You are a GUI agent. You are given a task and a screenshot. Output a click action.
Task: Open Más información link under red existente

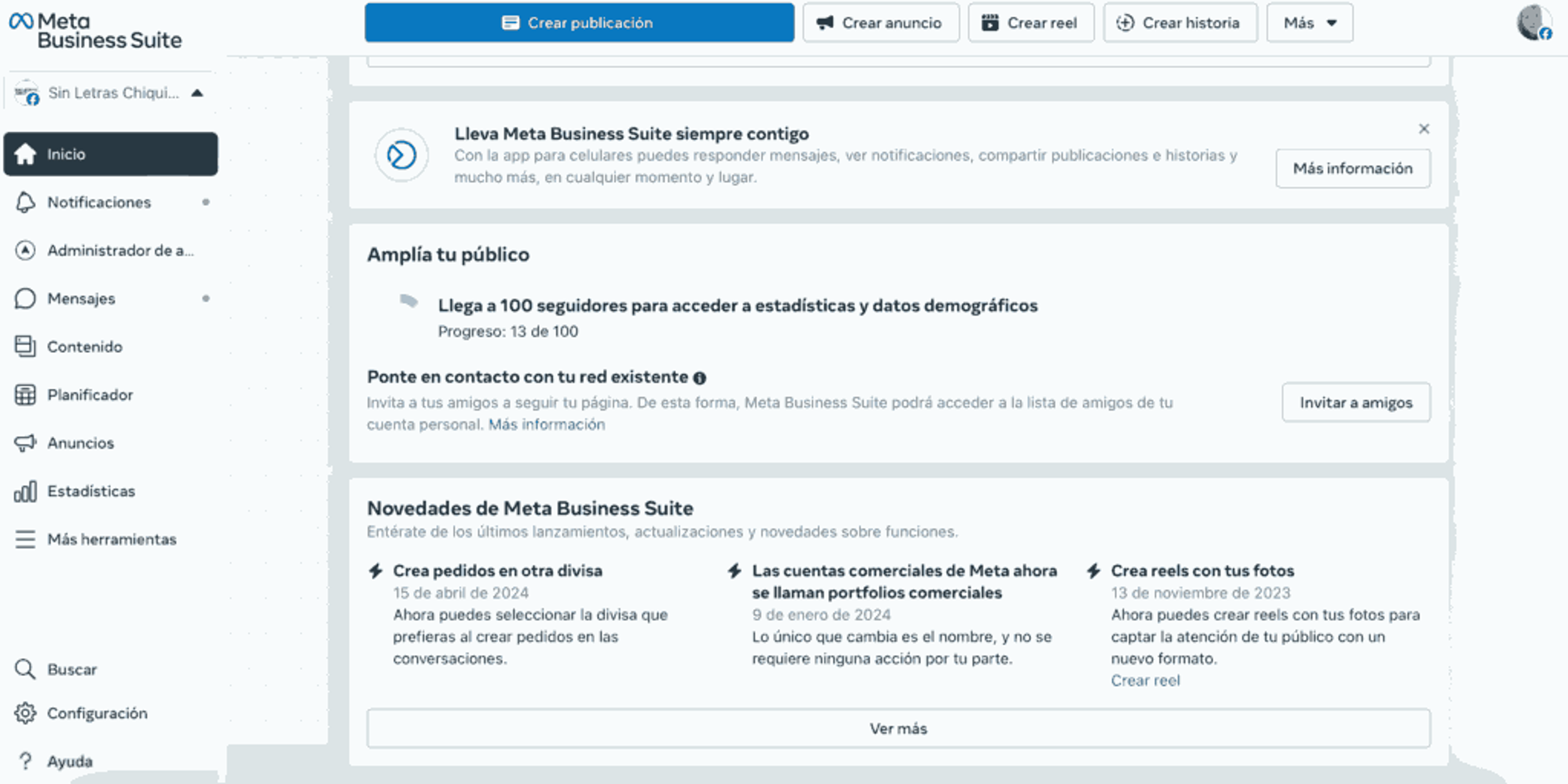point(547,424)
